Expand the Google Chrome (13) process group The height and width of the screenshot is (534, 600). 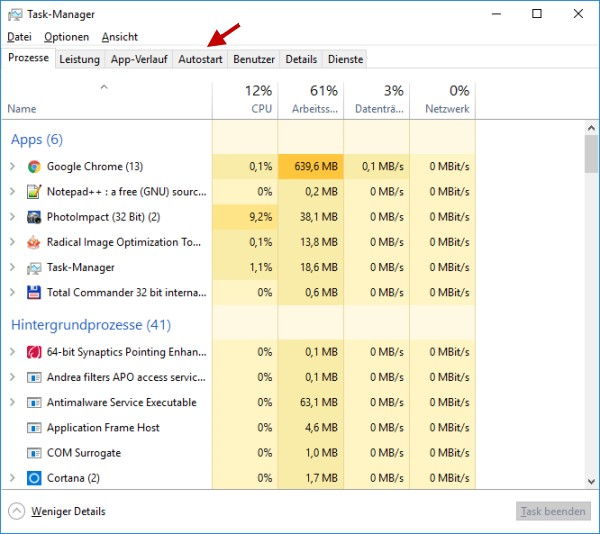click(x=12, y=166)
